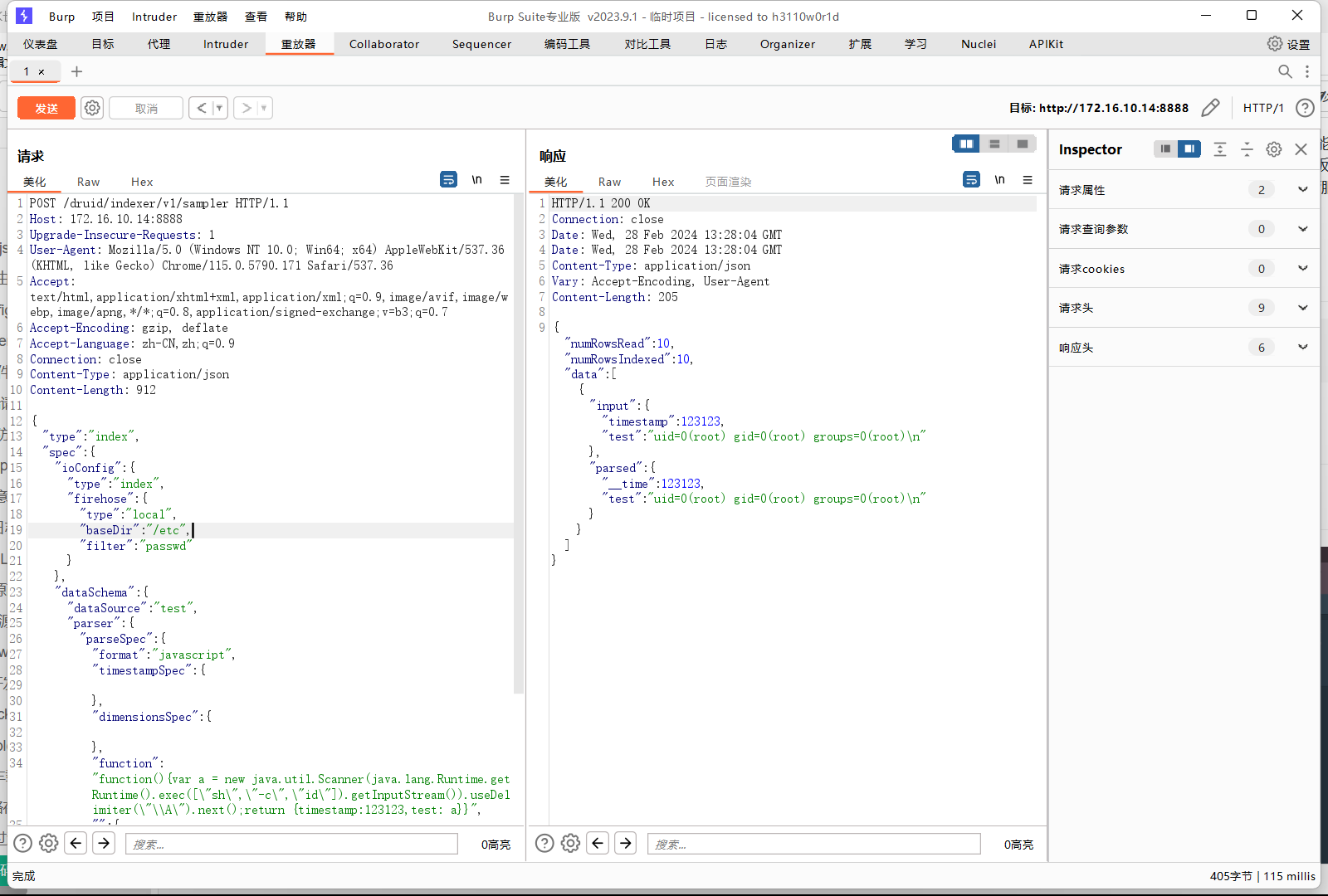Toggle response non-printable characters \n

pos(999,179)
